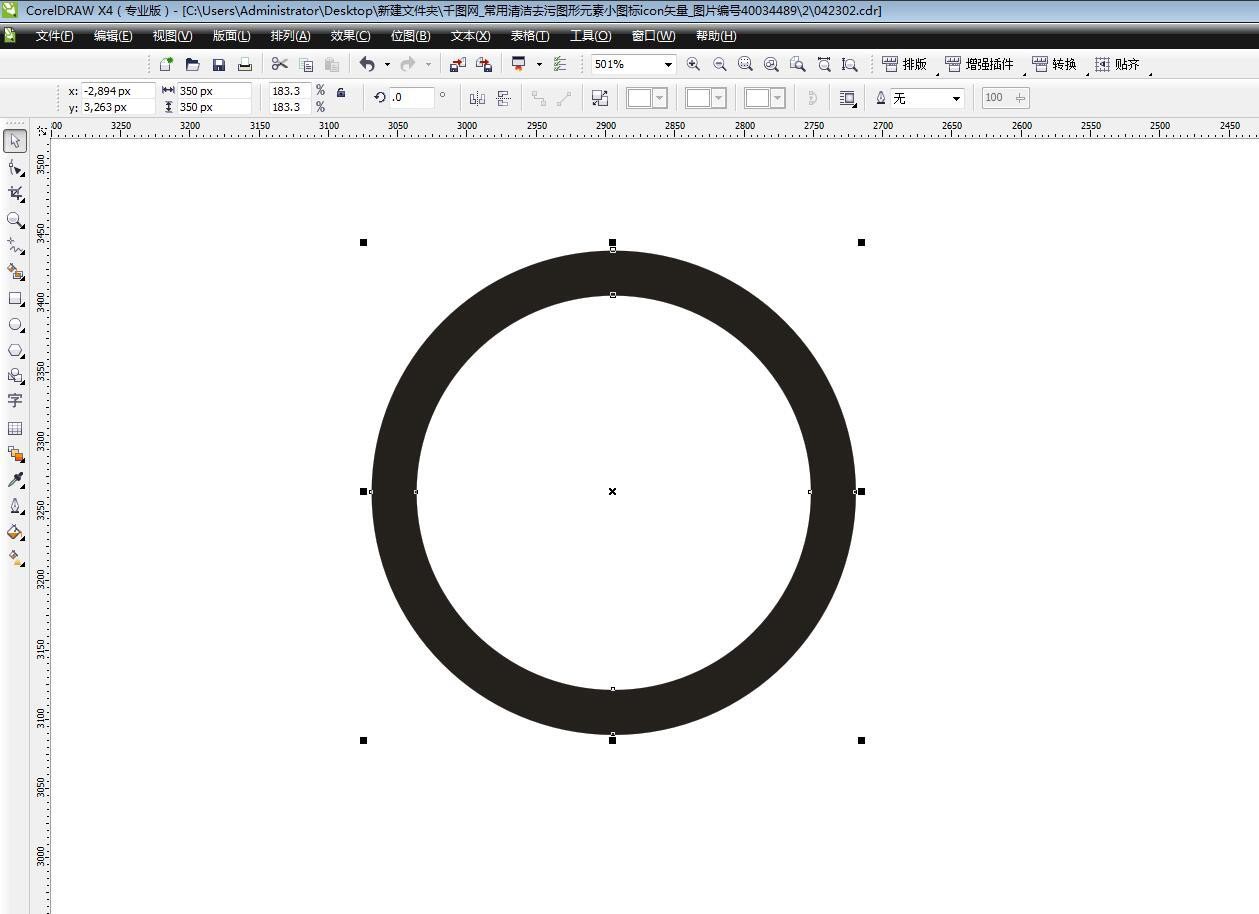The height and width of the screenshot is (914, 1259).
Task: Activate the Zoom tool in the toolbox
Action: [x=15, y=221]
